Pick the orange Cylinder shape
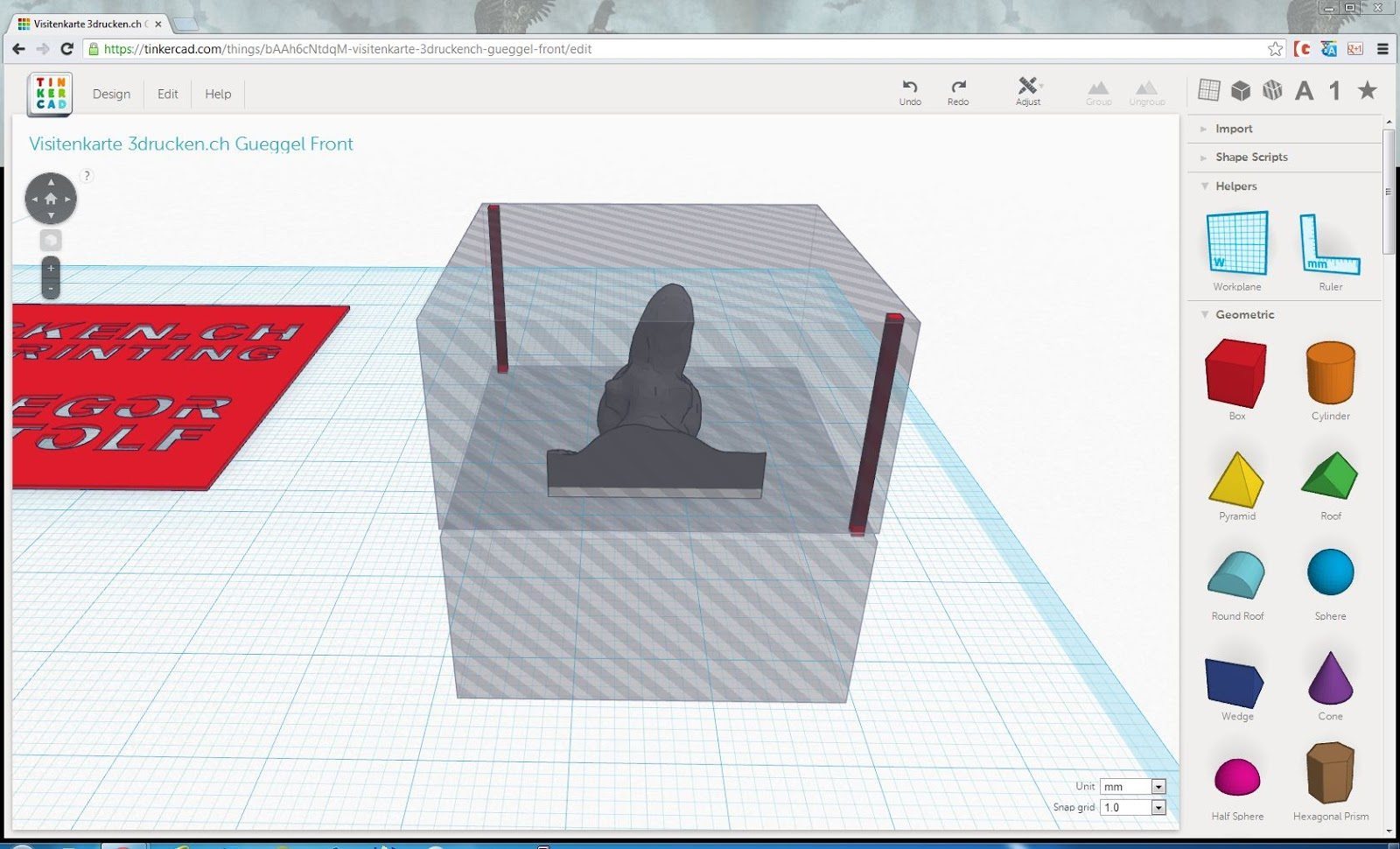This screenshot has height=849, width=1400. pos(1330,380)
